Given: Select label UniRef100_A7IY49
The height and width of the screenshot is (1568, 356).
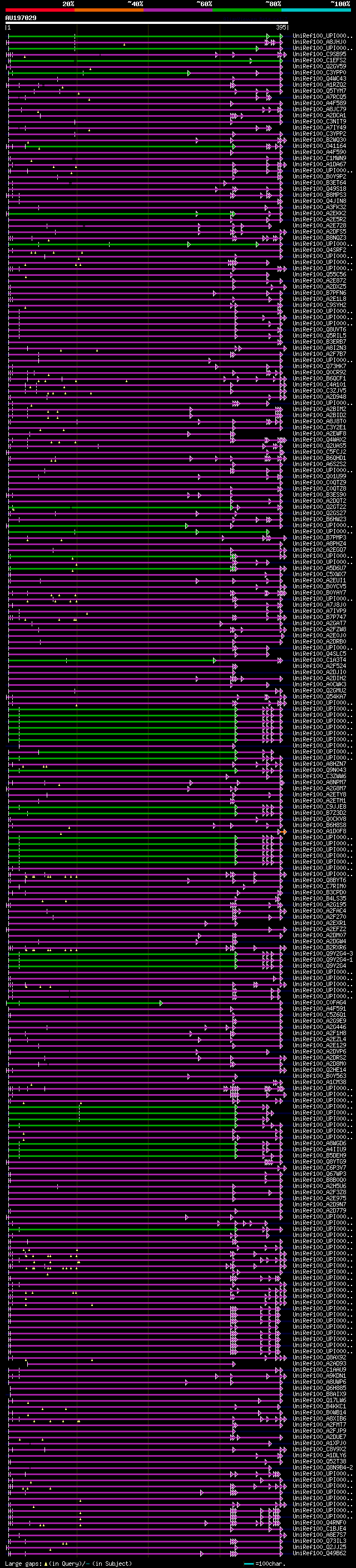Looking at the screenshot, I should [319, 128].
